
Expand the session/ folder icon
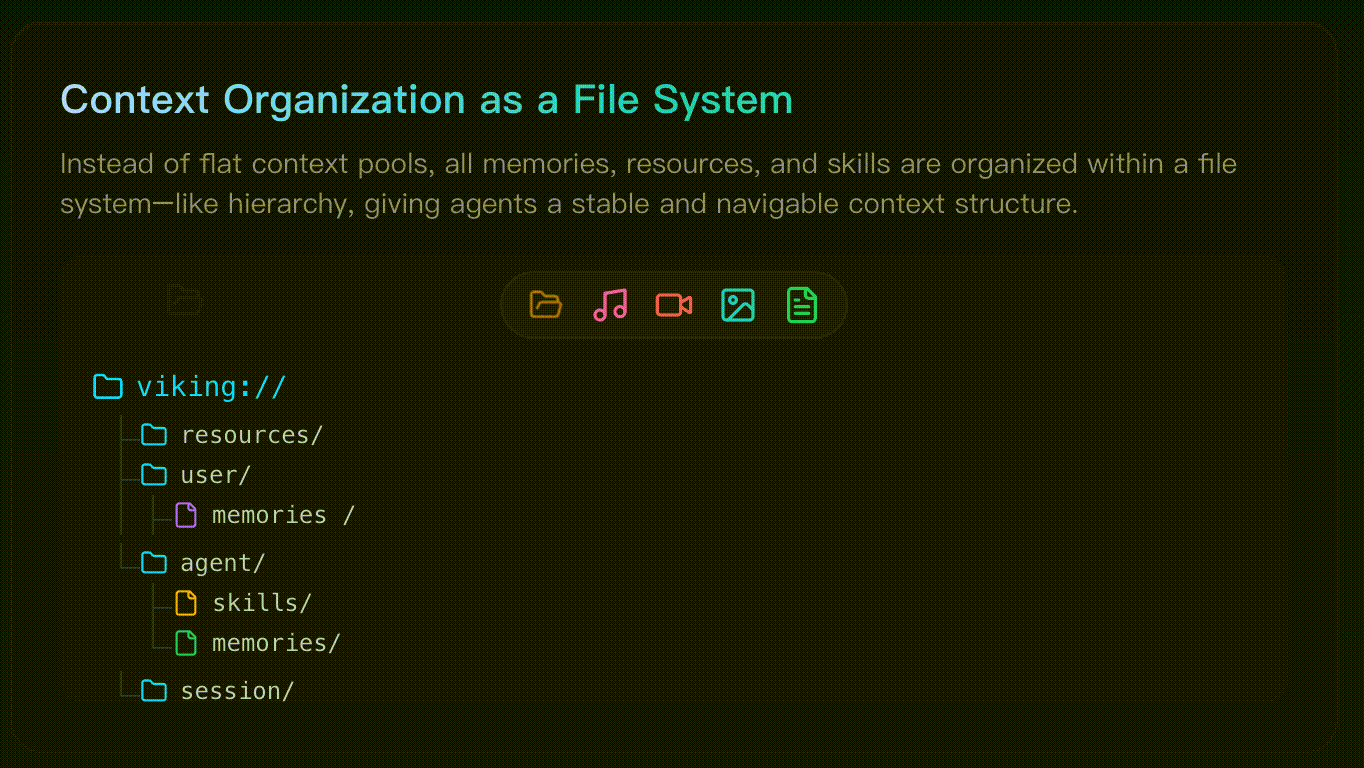coord(154,691)
